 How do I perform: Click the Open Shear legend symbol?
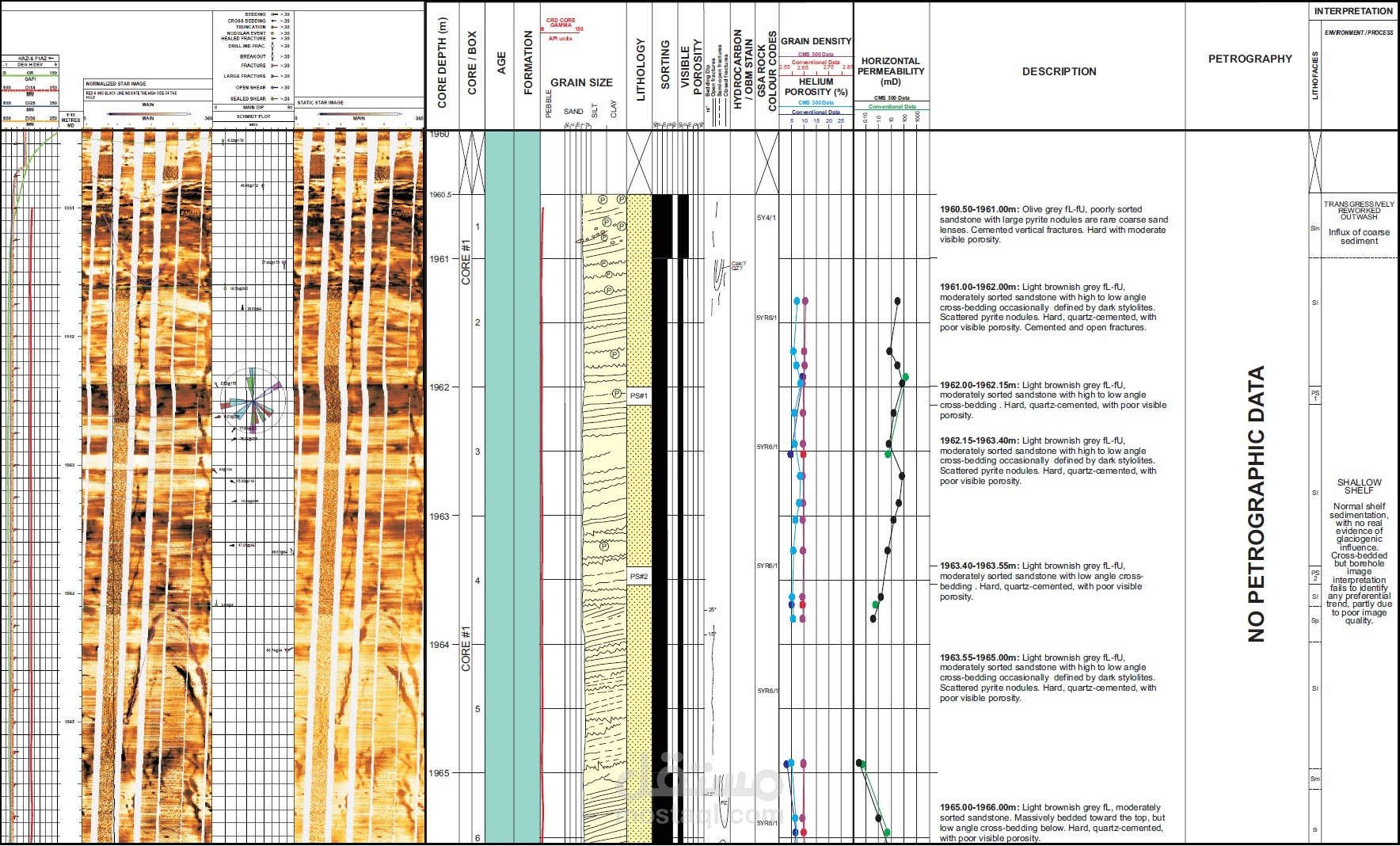[x=273, y=87]
